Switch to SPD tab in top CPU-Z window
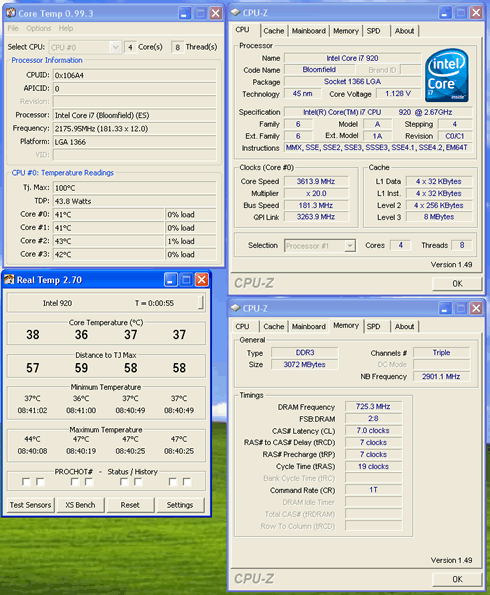Image resolution: width=490 pixels, height=595 pixels. (x=373, y=31)
